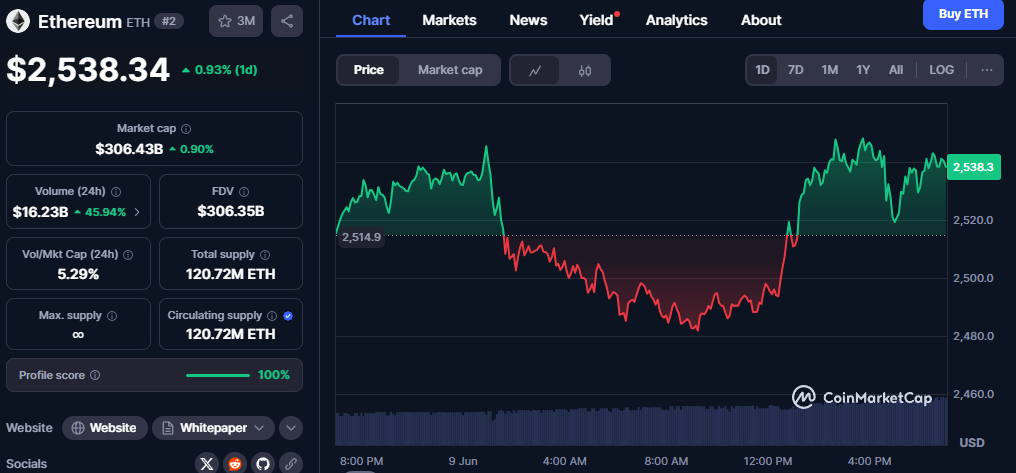The width and height of the screenshot is (1016, 473).
Task: Switch to candlestick chart icon
Action: [x=584, y=71]
